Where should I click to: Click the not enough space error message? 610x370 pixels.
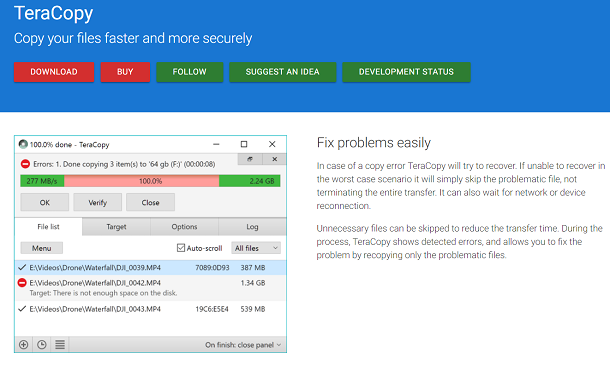[x=103, y=293]
